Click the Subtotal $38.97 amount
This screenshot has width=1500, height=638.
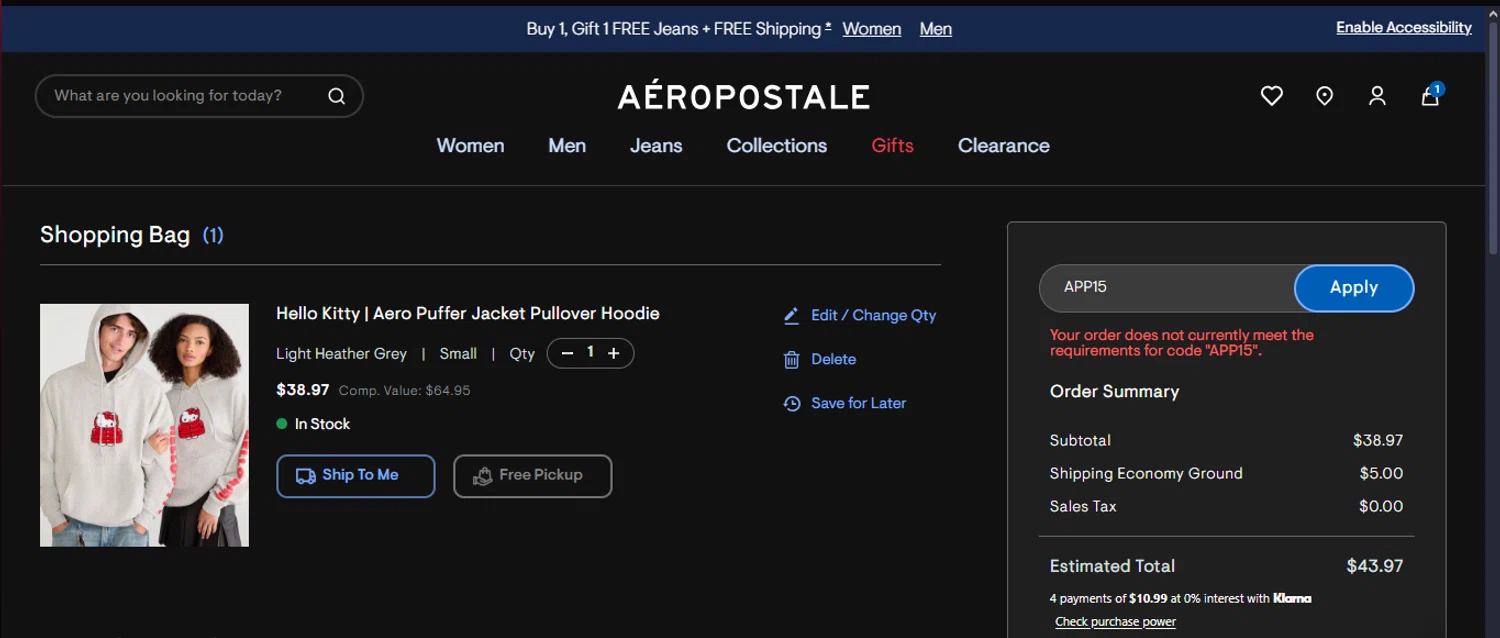click(1378, 440)
